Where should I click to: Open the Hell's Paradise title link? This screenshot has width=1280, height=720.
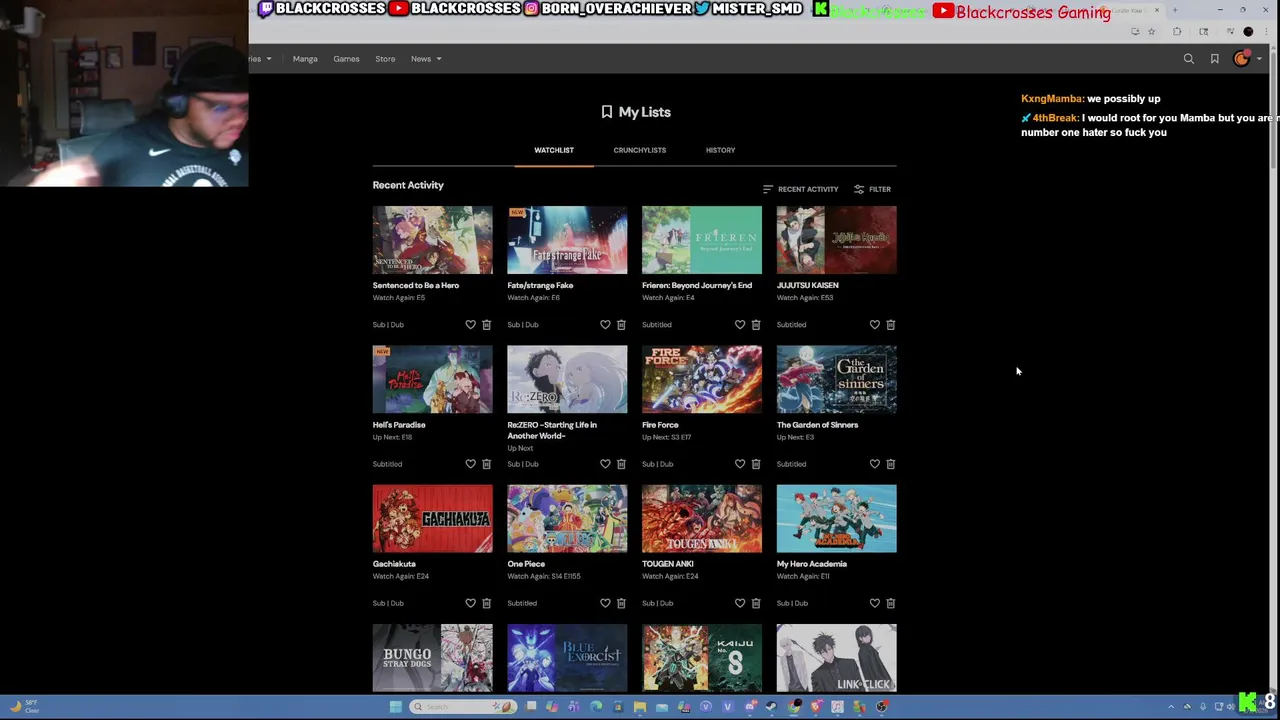(x=399, y=425)
